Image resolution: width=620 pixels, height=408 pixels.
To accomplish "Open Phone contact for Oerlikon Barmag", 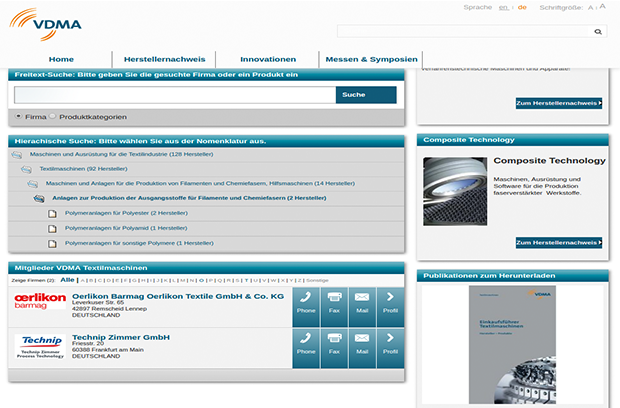I will click(x=306, y=307).
